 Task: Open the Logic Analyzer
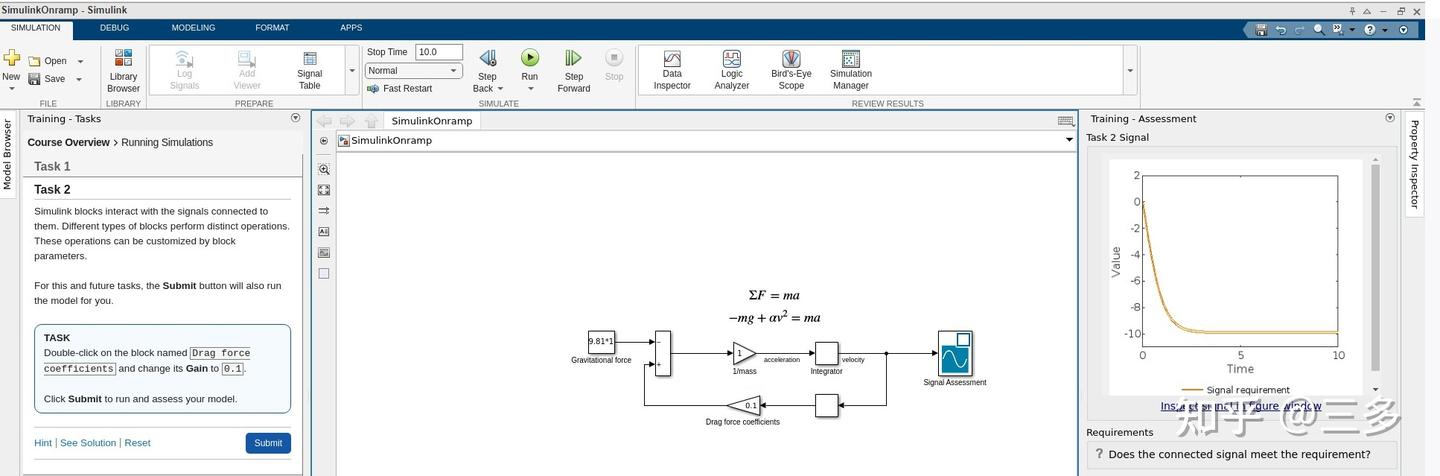[732, 71]
